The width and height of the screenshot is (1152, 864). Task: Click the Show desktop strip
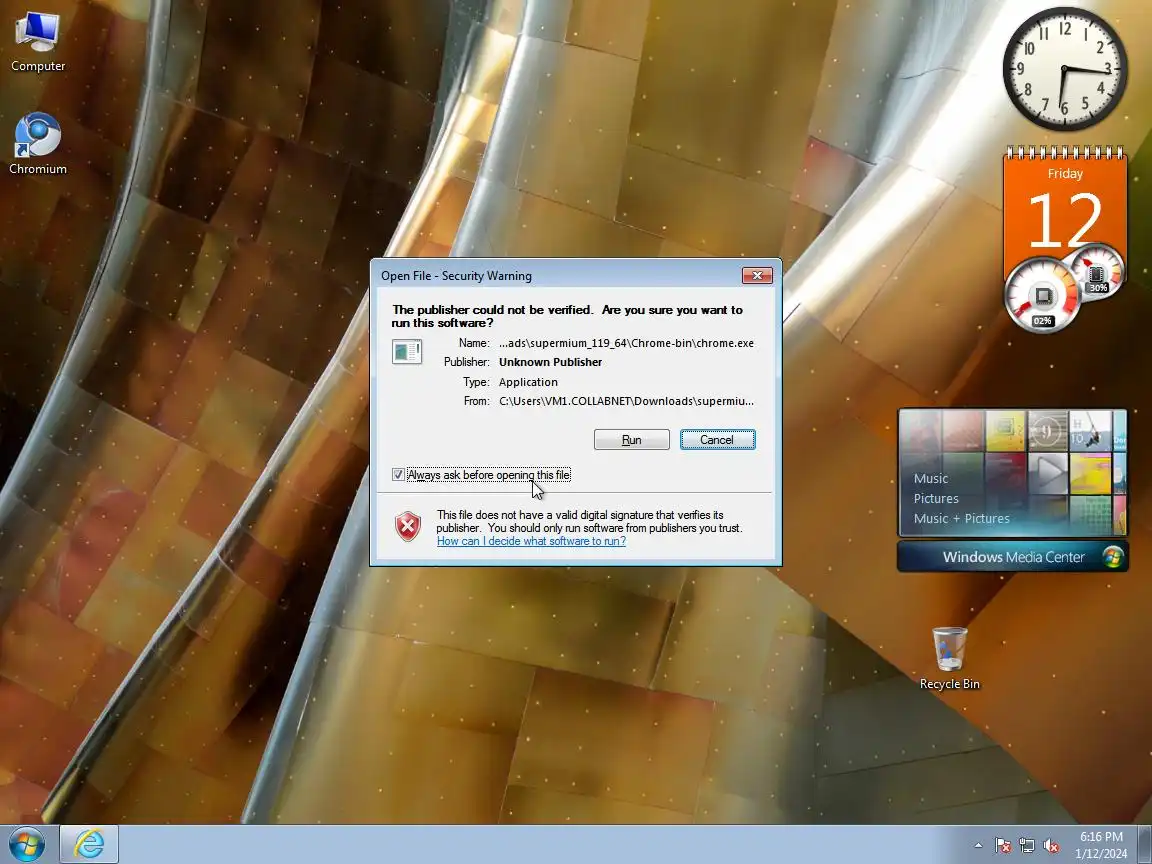[1145, 844]
